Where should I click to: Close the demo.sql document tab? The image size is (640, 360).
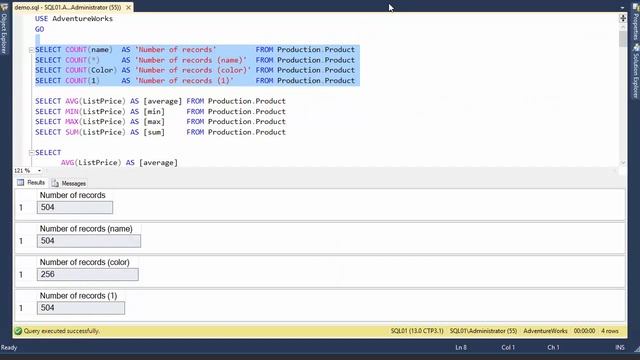coord(129,7)
